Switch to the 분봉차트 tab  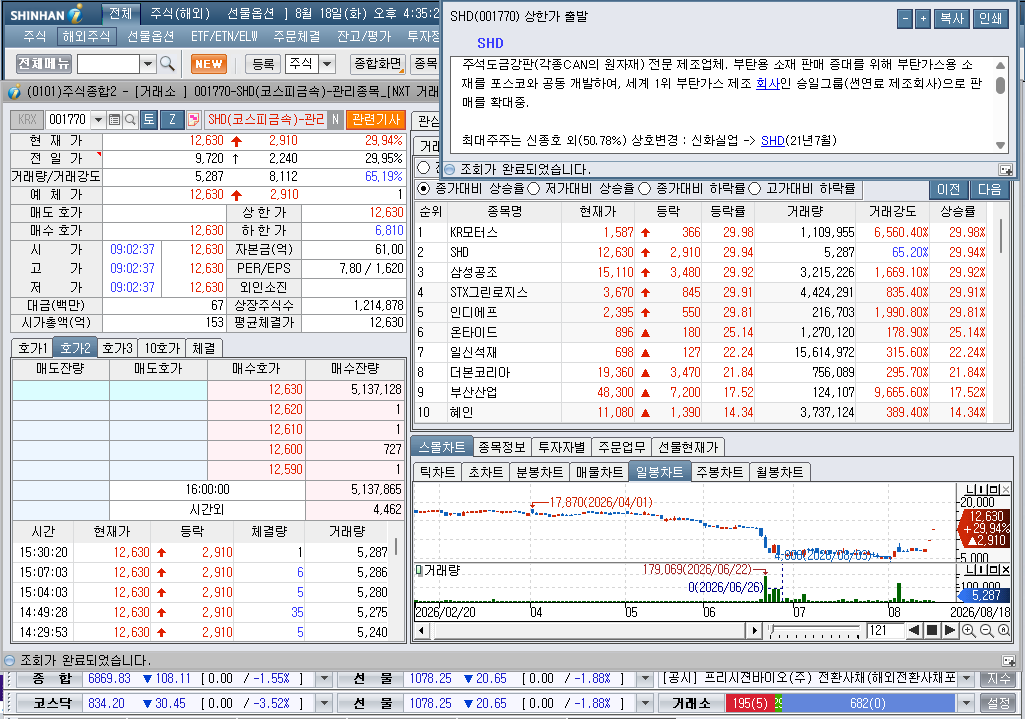[x=539, y=472]
